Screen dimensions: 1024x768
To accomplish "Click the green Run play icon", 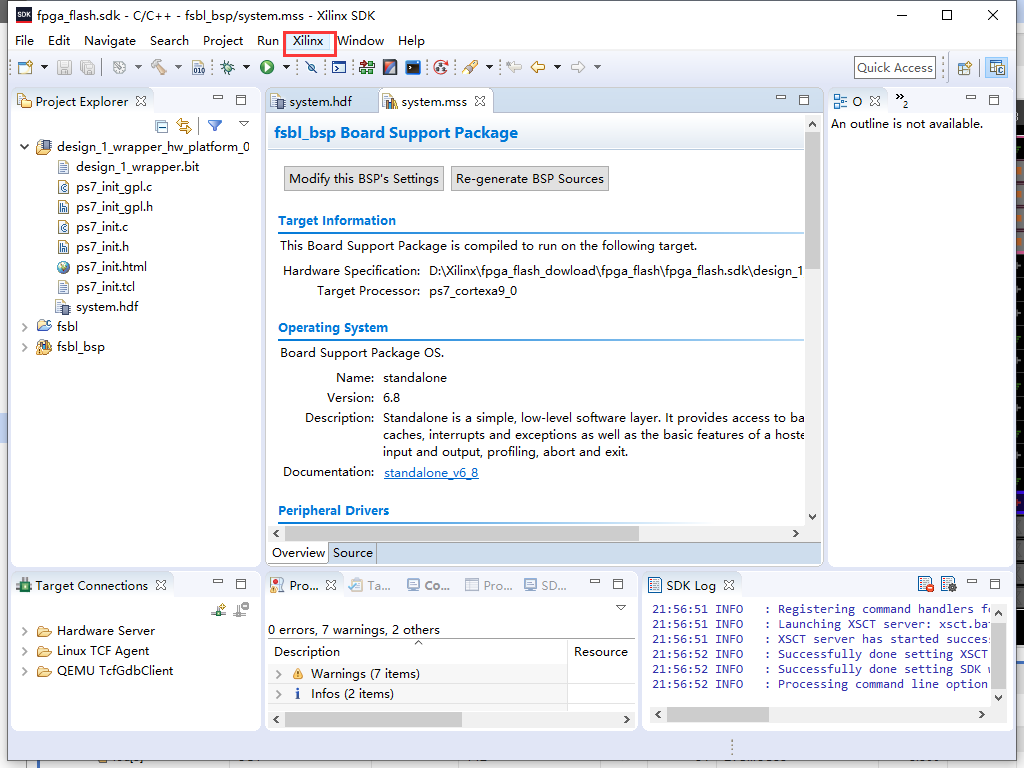I will 267,67.
